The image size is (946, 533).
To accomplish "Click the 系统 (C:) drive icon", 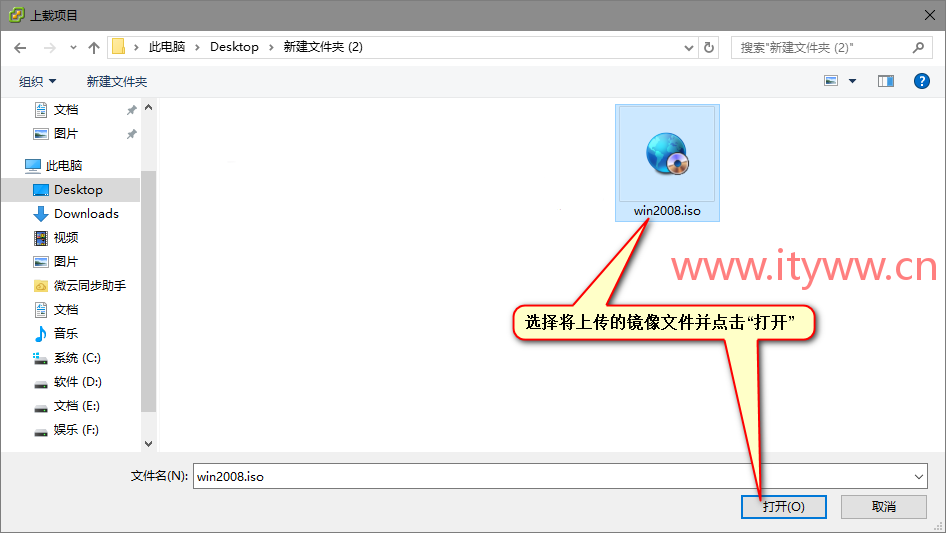I will coord(40,358).
